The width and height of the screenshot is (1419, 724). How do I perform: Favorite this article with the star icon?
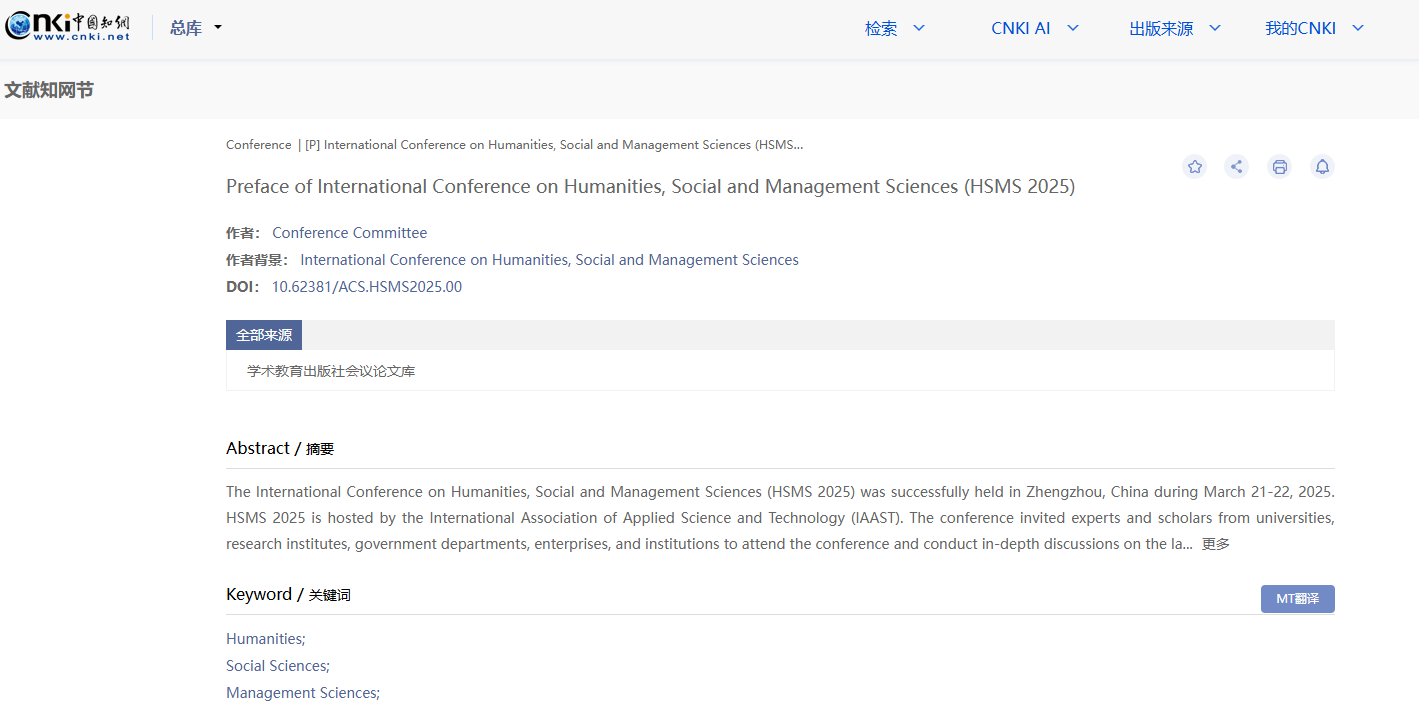[x=1194, y=167]
